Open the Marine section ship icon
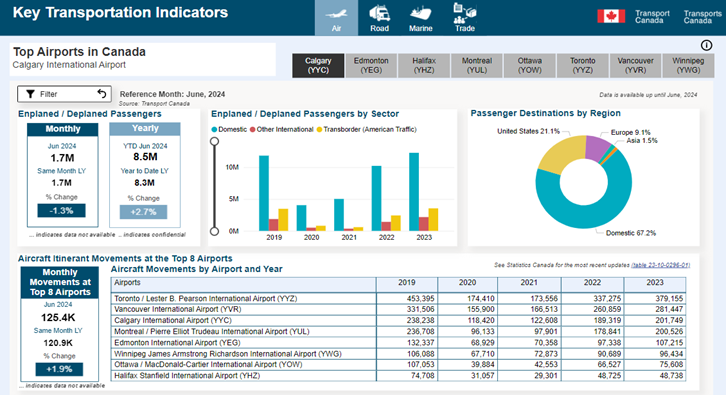726x395 pixels. tap(420, 13)
